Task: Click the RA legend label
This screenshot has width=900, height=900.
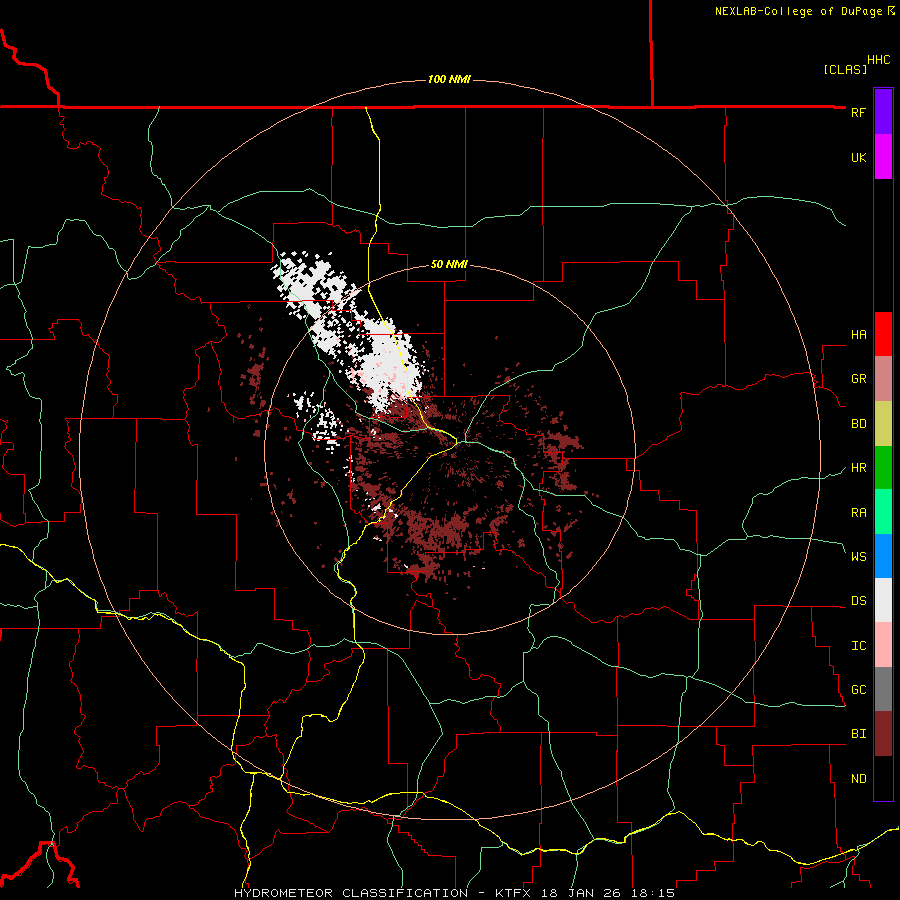Action: [x=858, y=513]
